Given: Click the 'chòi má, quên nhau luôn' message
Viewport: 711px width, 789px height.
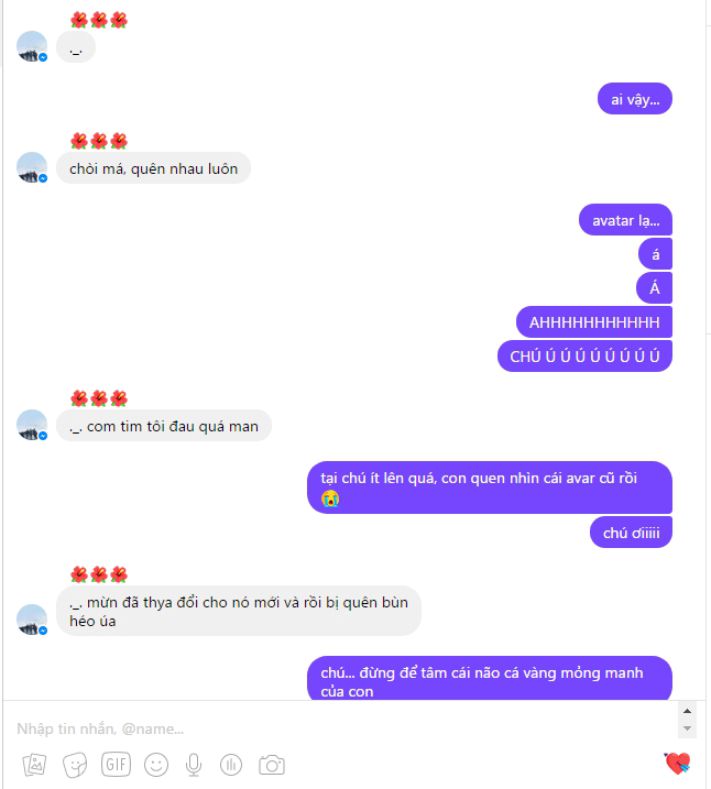Looking at the screenshot, I should pyautogui.click(x=153, y=169).
